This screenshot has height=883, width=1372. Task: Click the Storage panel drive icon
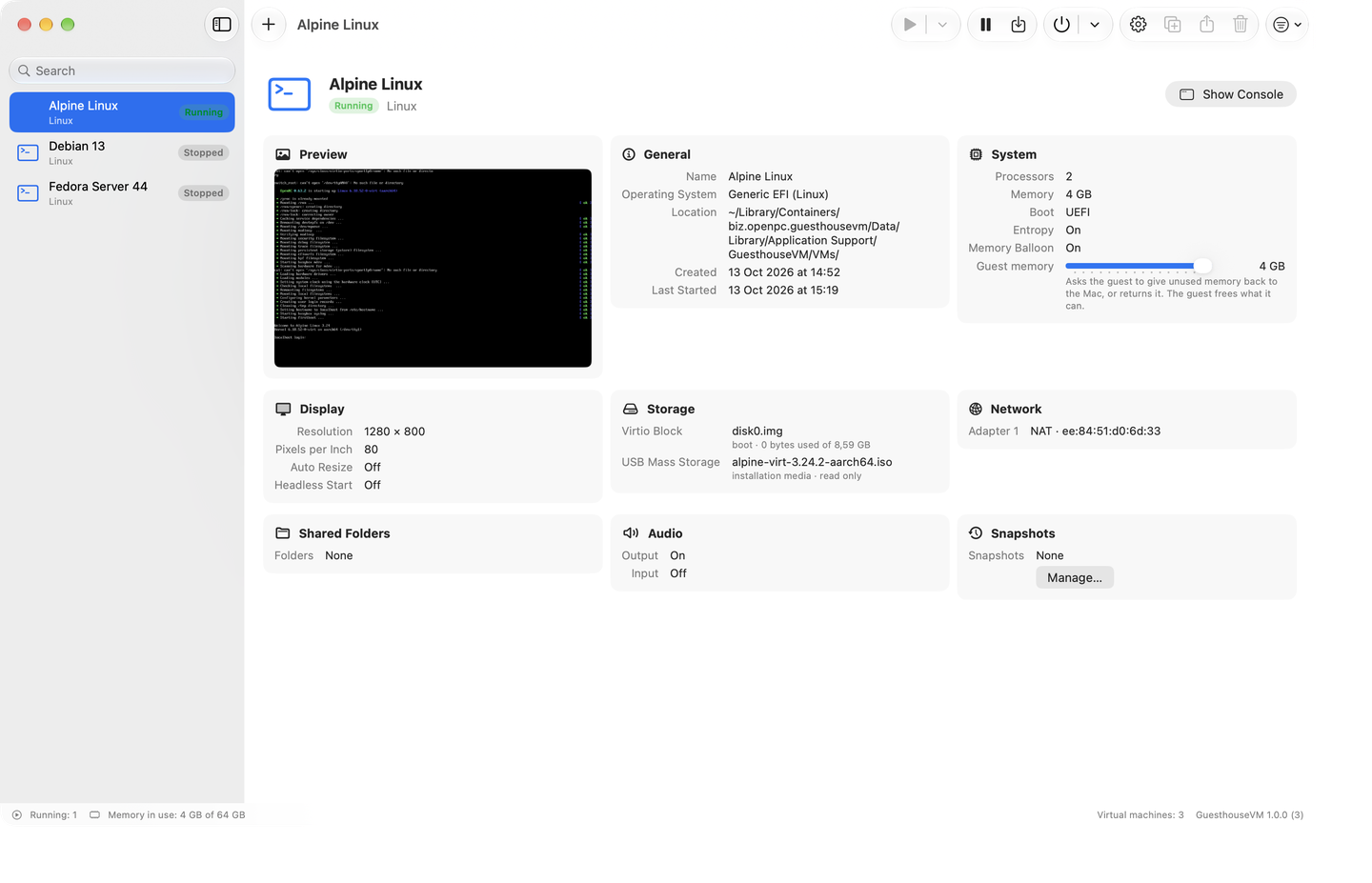pyautogui.click(x=630, y=409)
